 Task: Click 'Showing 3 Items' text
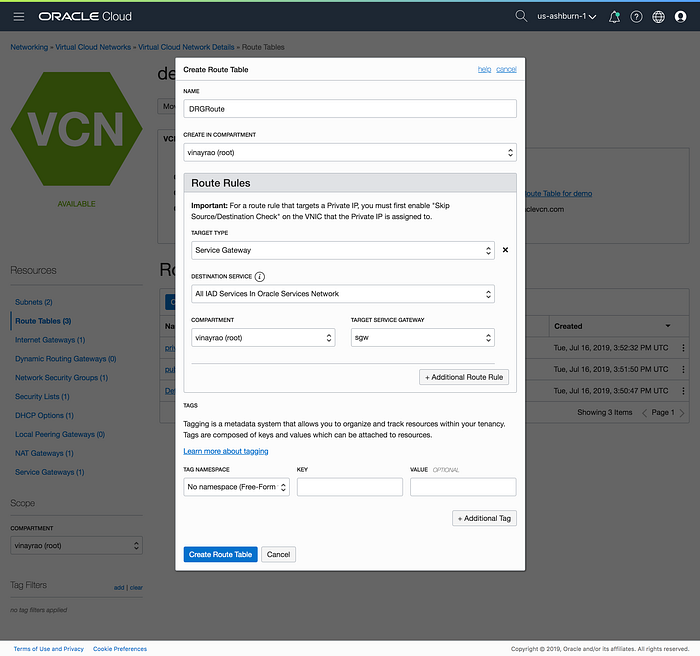tap(604, 413)
